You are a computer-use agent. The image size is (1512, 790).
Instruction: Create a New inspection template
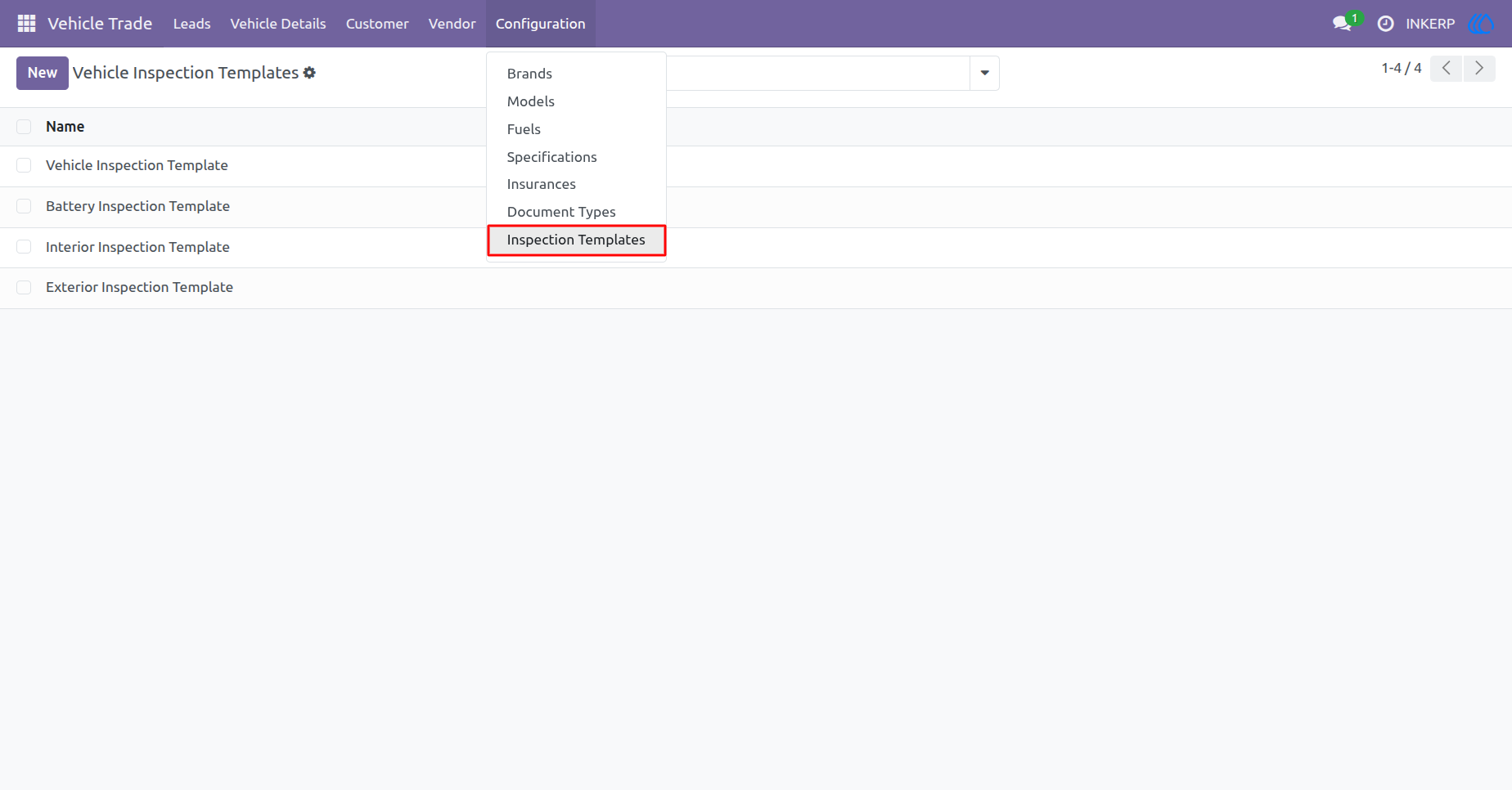click(43, 73)
